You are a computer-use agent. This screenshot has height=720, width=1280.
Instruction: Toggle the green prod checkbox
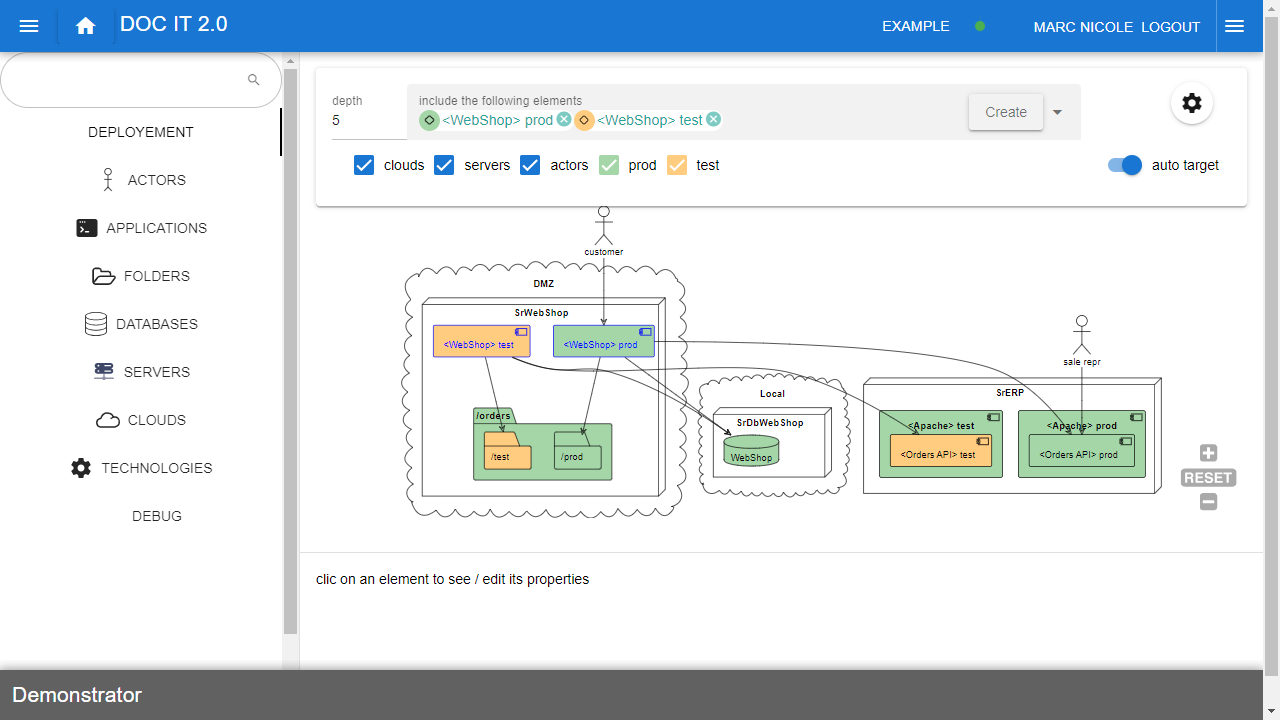point(609,166)
